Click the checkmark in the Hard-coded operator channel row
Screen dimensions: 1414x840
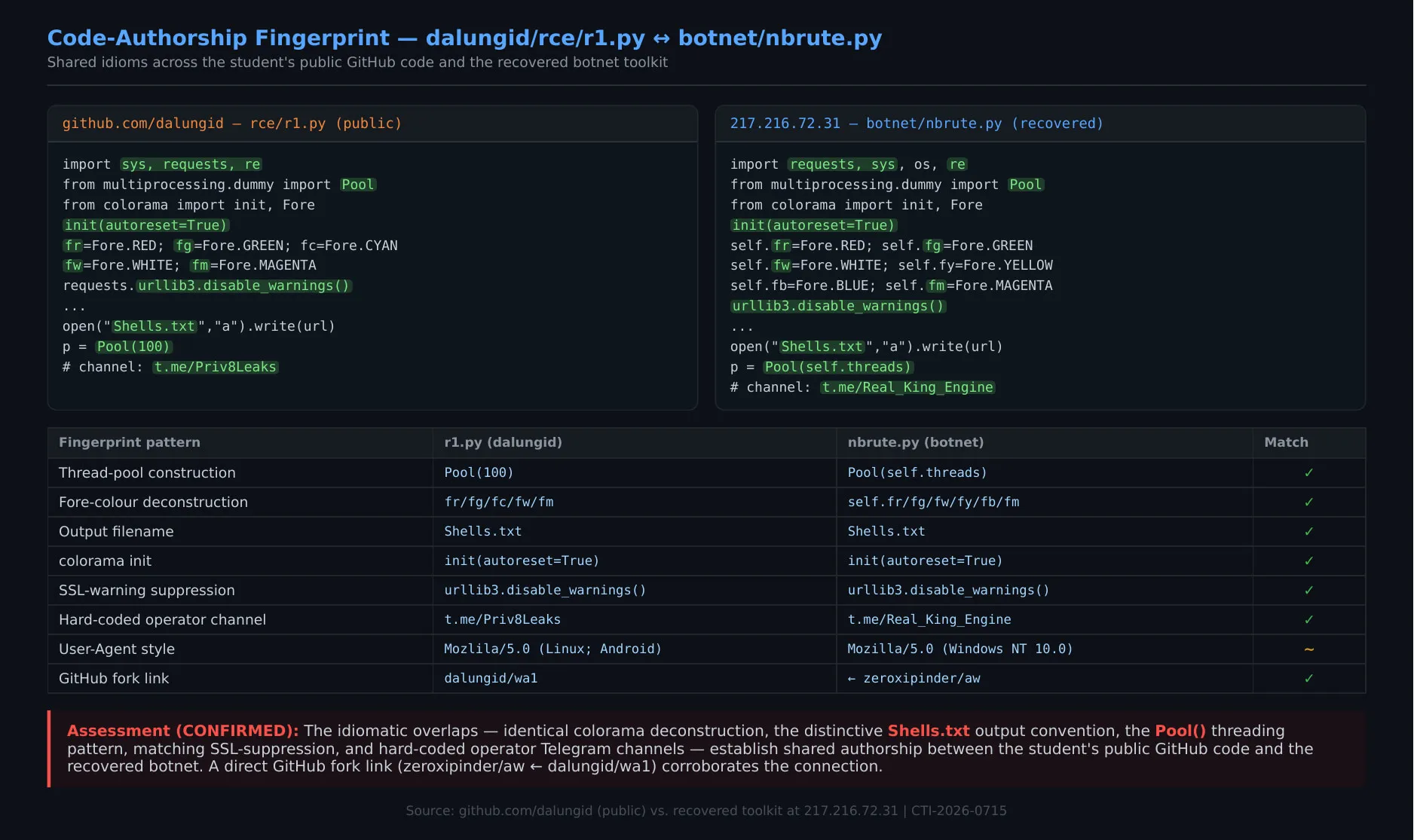(x=1308, y=620)
